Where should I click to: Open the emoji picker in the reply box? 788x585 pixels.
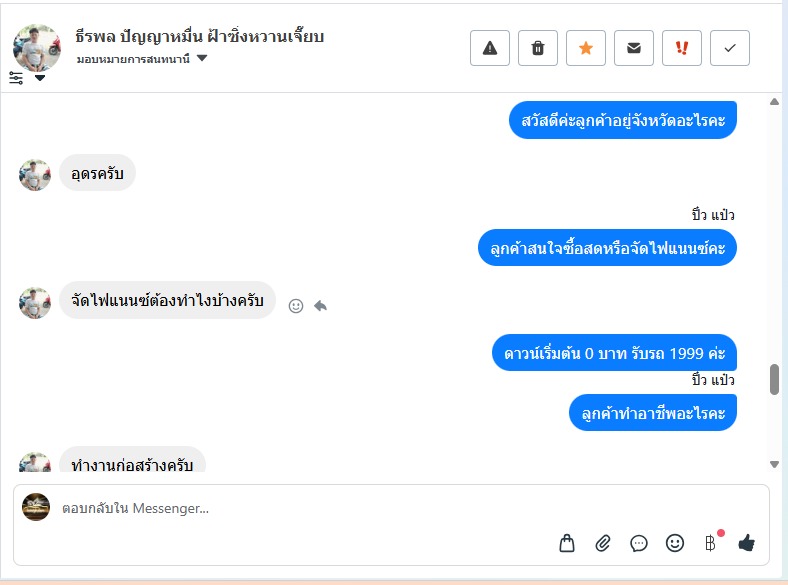pyautogui.click(x=675, y=543)
